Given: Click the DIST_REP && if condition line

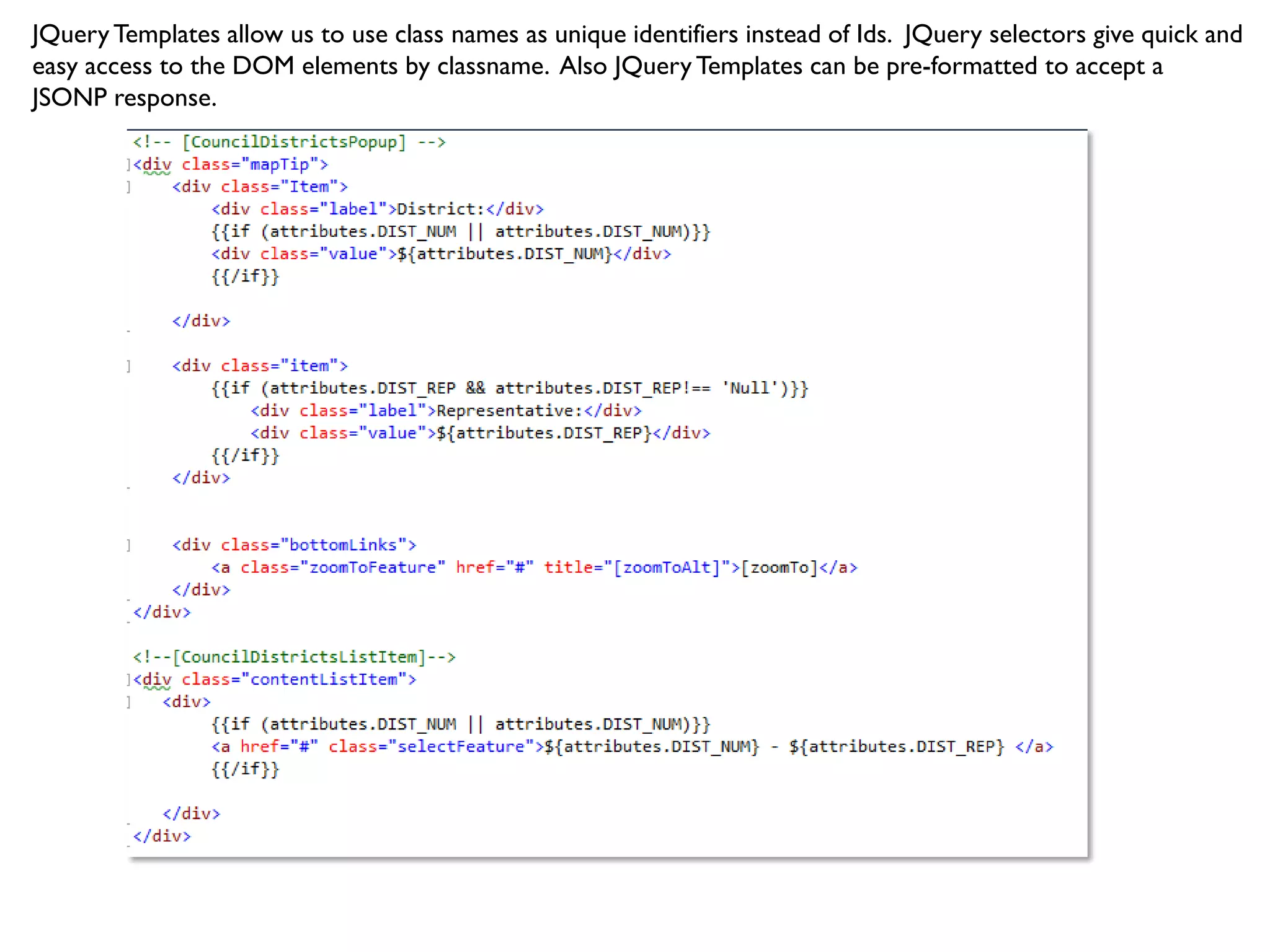Looking at the screenshot, I should 510,388.
